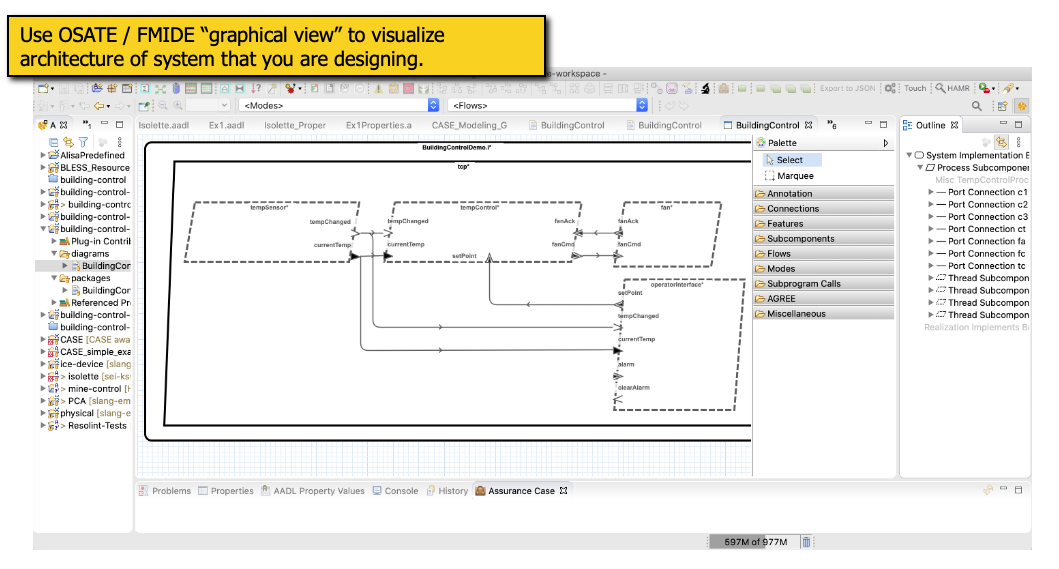The image size is (1059, 569).
Task: Switch to the Isolette.aadl editor tab
Action: pos(161,125)
